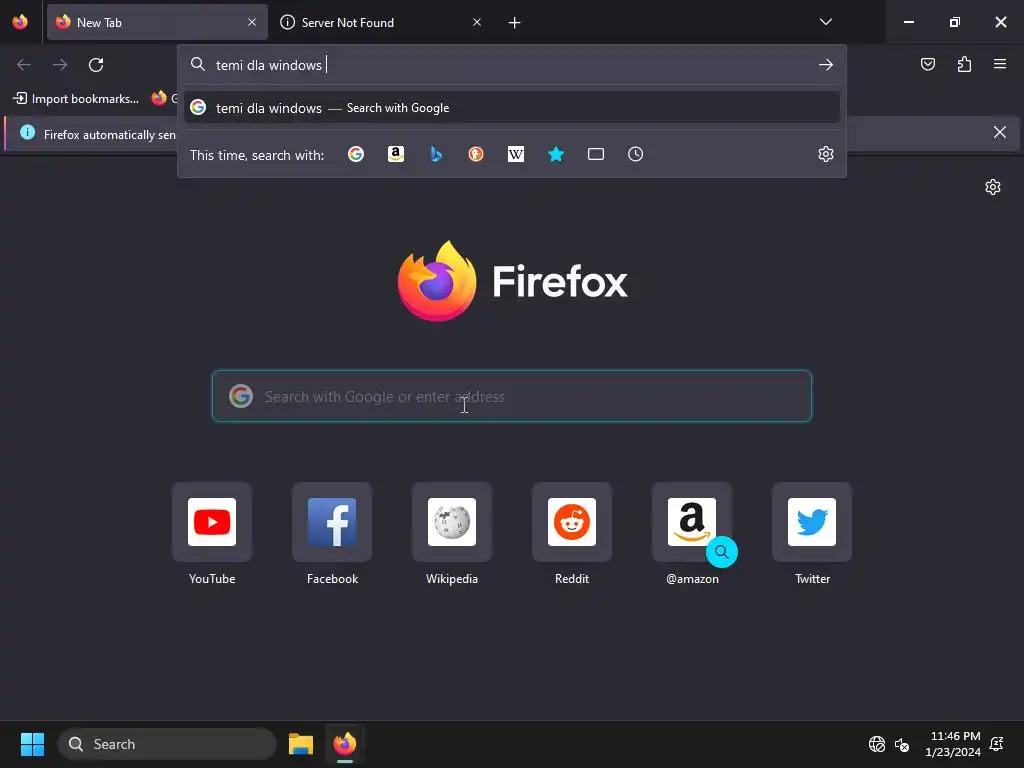
Task: Close the Server Not Found tab
Action: tap(477, 22)
